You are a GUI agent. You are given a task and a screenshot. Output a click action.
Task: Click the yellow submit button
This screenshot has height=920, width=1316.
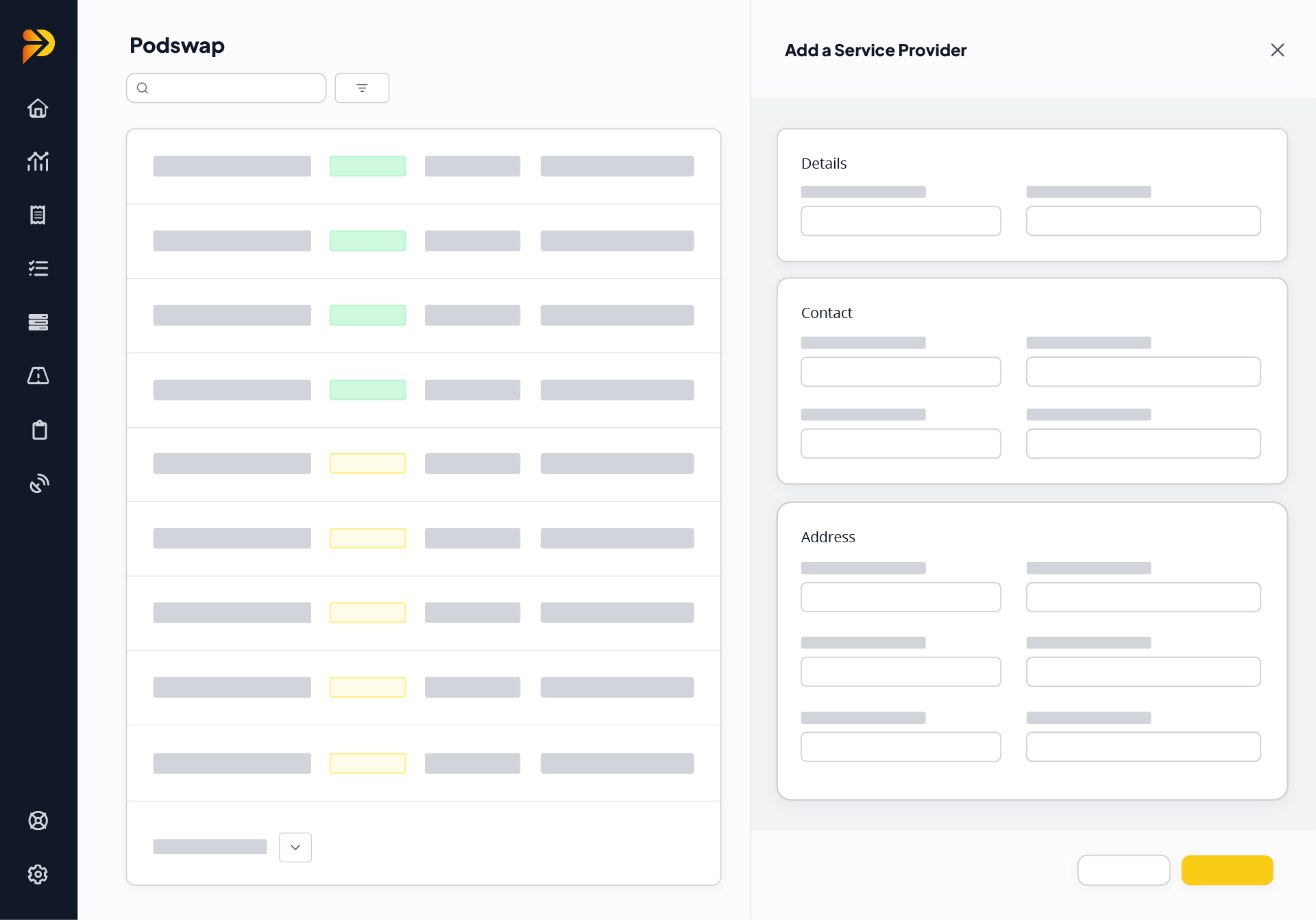point(1227,870)
